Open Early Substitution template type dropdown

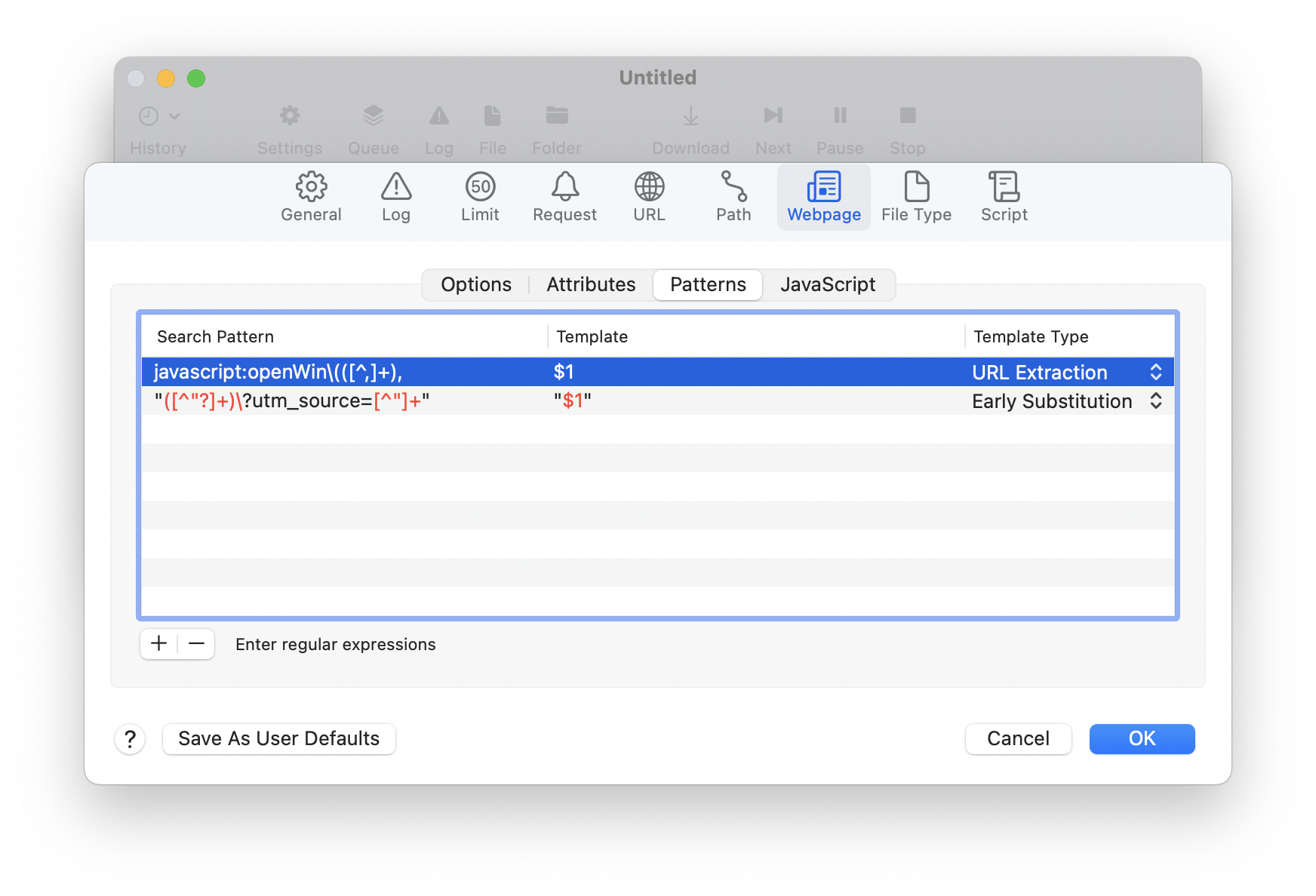[x=1155, y=400]
